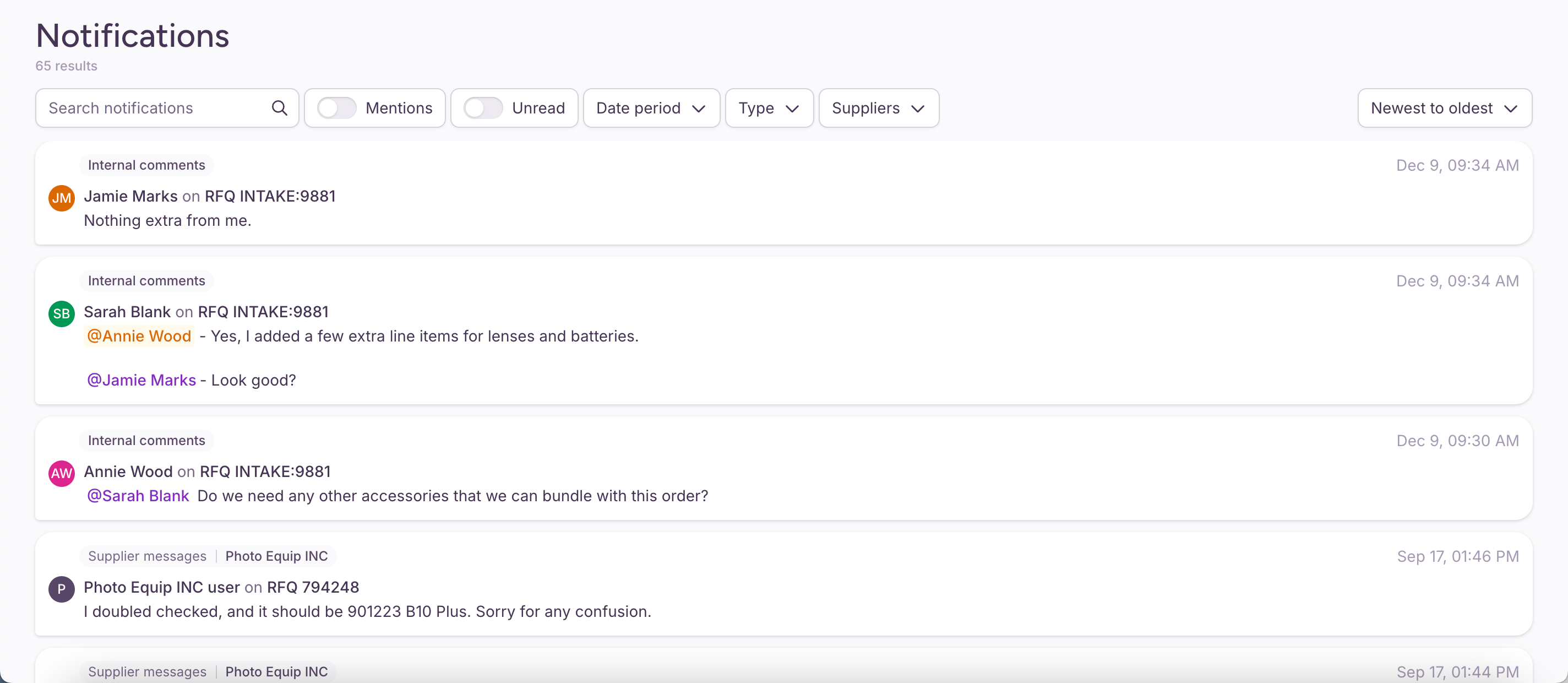
Task: Click the @Annie Wood mention
Action: click(139, 336)
